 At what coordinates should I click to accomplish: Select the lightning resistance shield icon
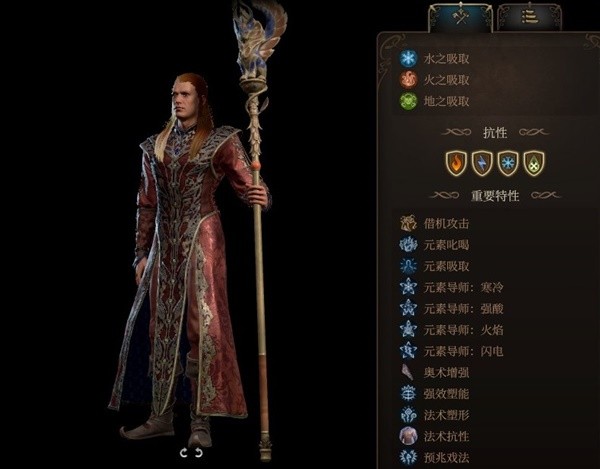pyautogui.click(x=482, y=163)
